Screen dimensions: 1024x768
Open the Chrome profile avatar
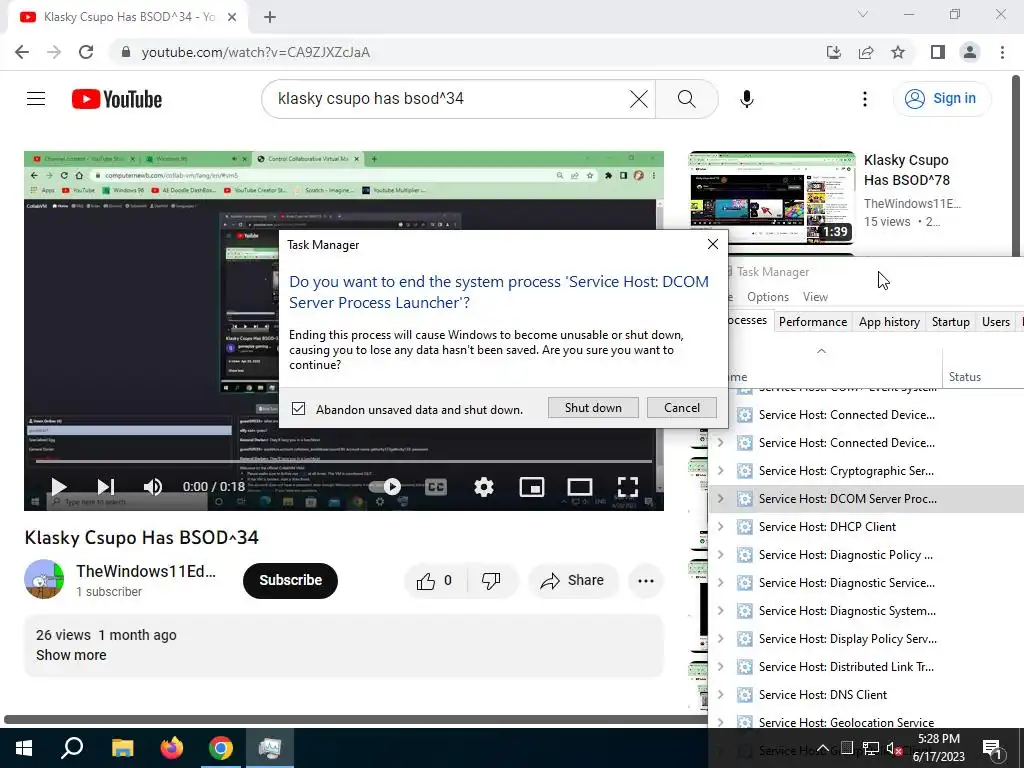[970, 52]
